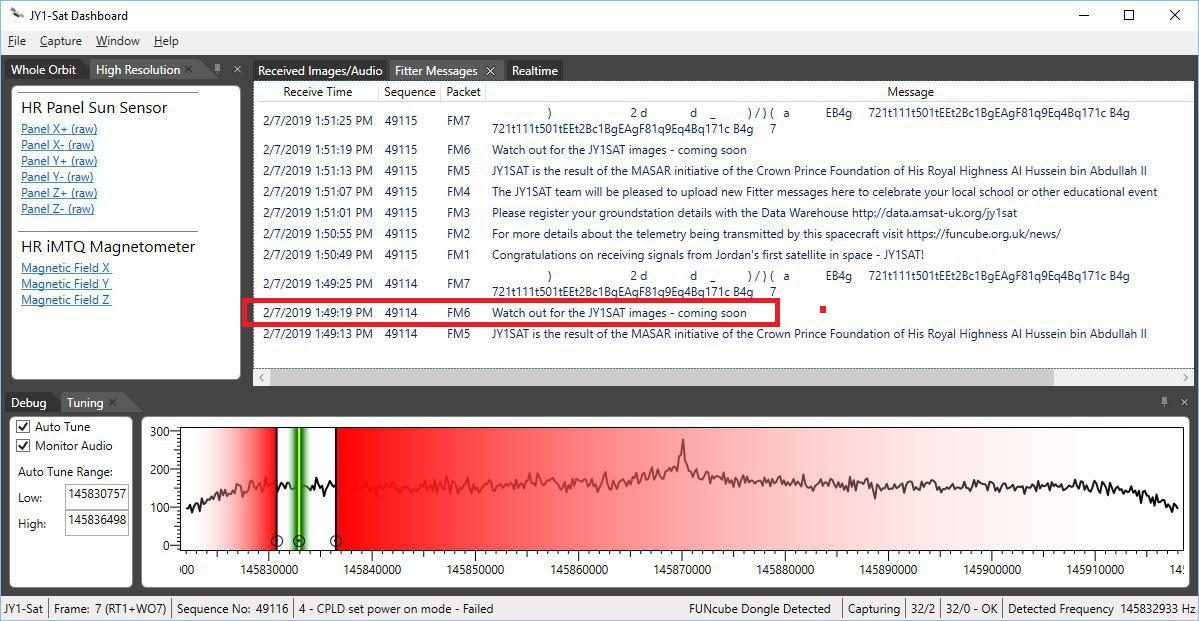Open Panel Z- (raw) link

(x=57, y=209)
